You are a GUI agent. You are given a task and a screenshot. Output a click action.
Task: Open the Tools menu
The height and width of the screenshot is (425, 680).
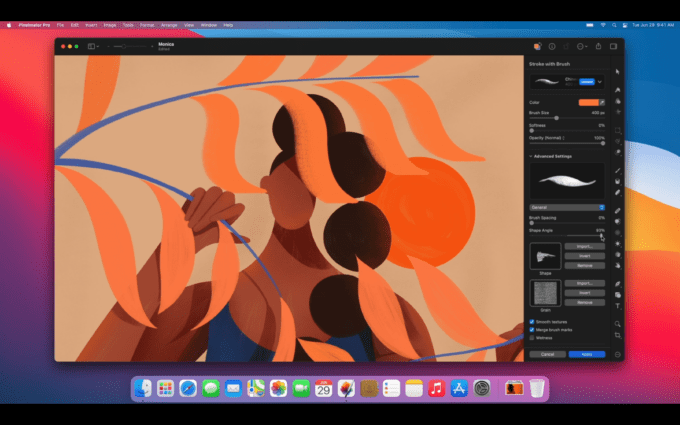coord(128,24)
